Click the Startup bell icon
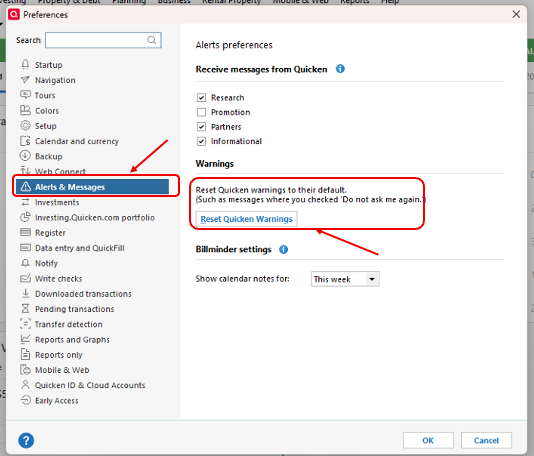The width and height of the screenshot is (534, 456). pos(25,64)
